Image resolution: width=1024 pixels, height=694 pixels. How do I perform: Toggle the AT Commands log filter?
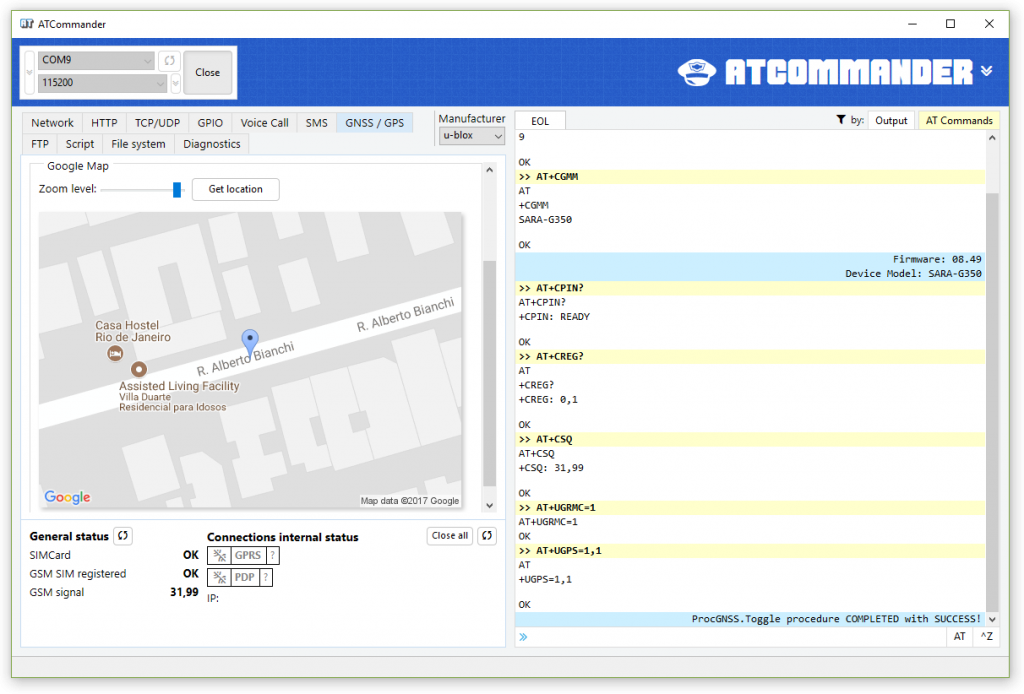point(958,121)
